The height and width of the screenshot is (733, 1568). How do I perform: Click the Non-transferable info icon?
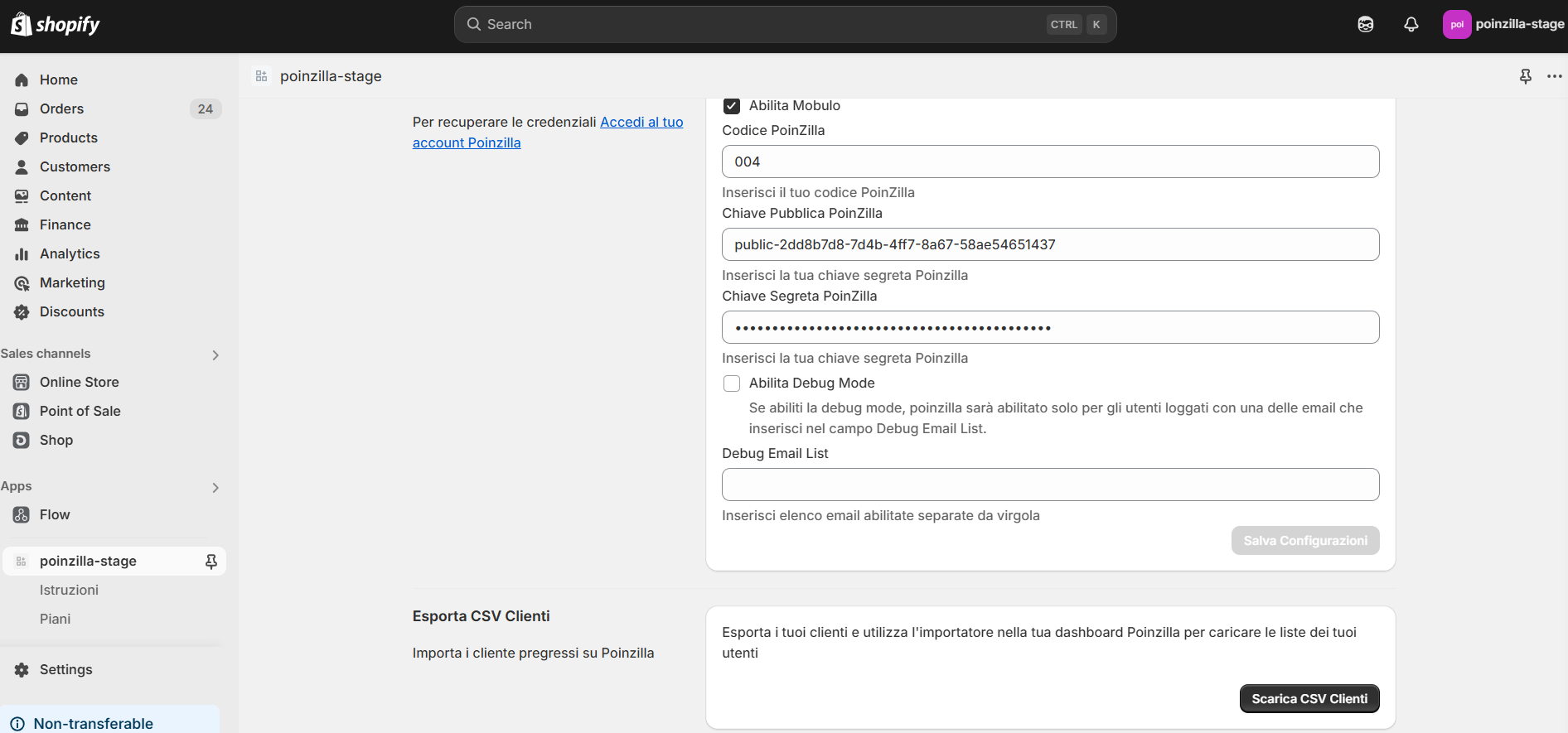pos(17,723)
